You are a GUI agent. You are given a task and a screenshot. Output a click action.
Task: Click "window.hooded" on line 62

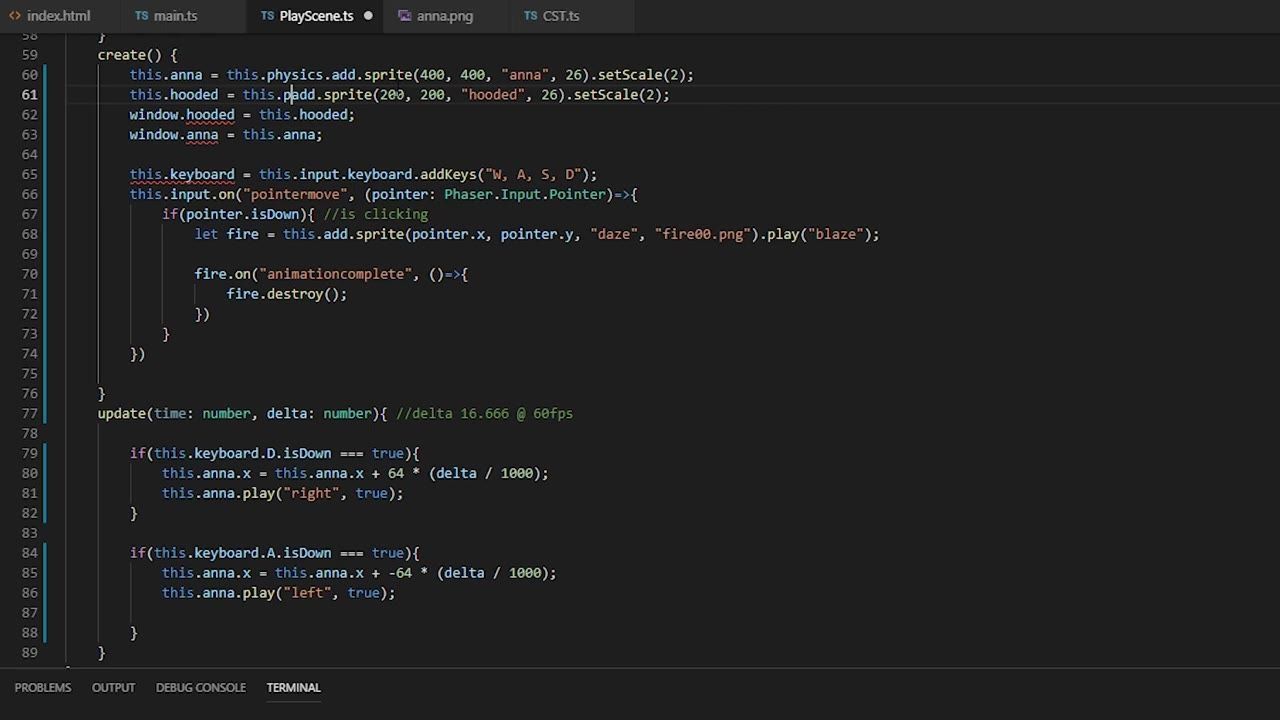[182, 115]
